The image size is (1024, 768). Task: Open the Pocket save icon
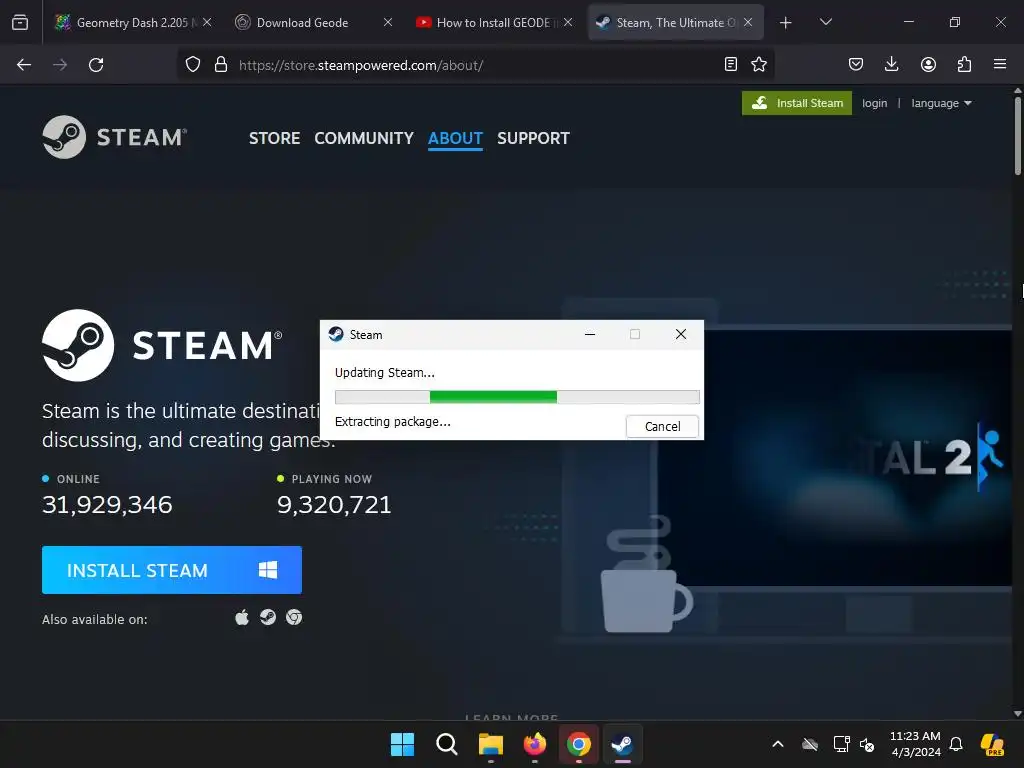coord(856,64)
